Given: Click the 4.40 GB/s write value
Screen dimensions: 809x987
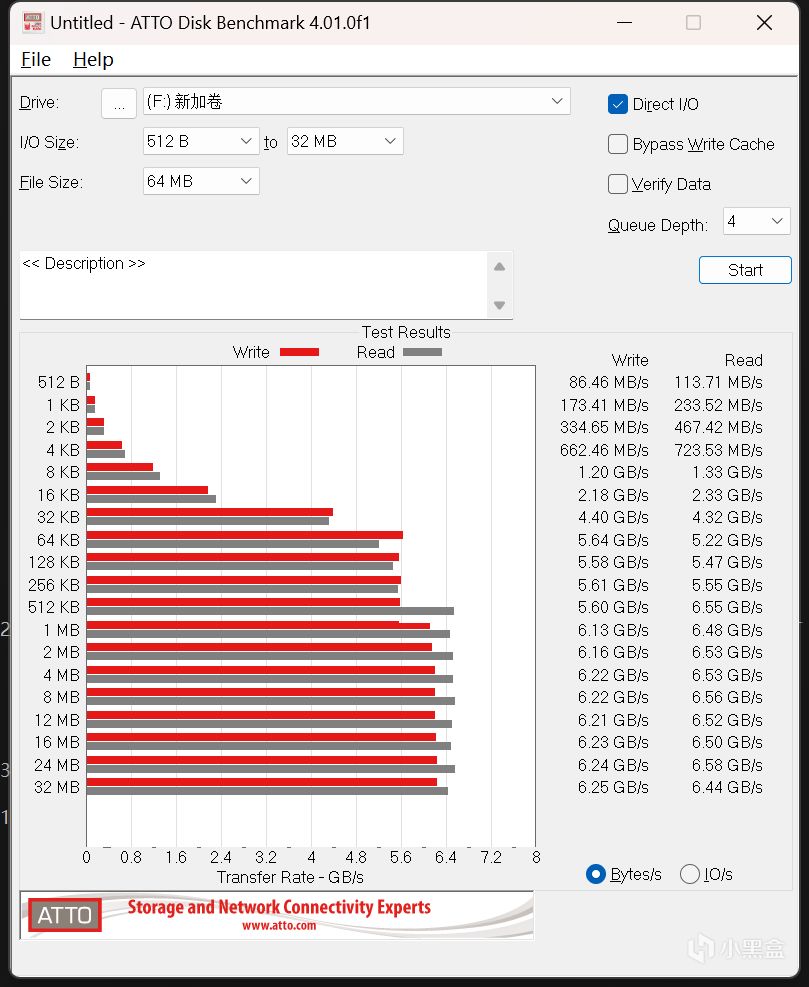Looking at the screenshot, I should (613, 517).
